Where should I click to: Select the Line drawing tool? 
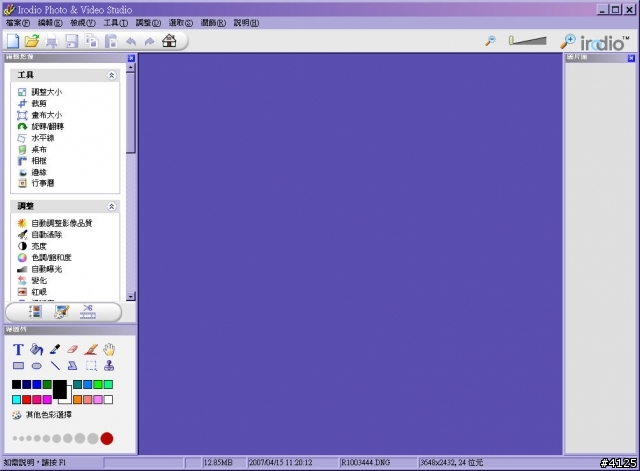click(x=55, y=366)
